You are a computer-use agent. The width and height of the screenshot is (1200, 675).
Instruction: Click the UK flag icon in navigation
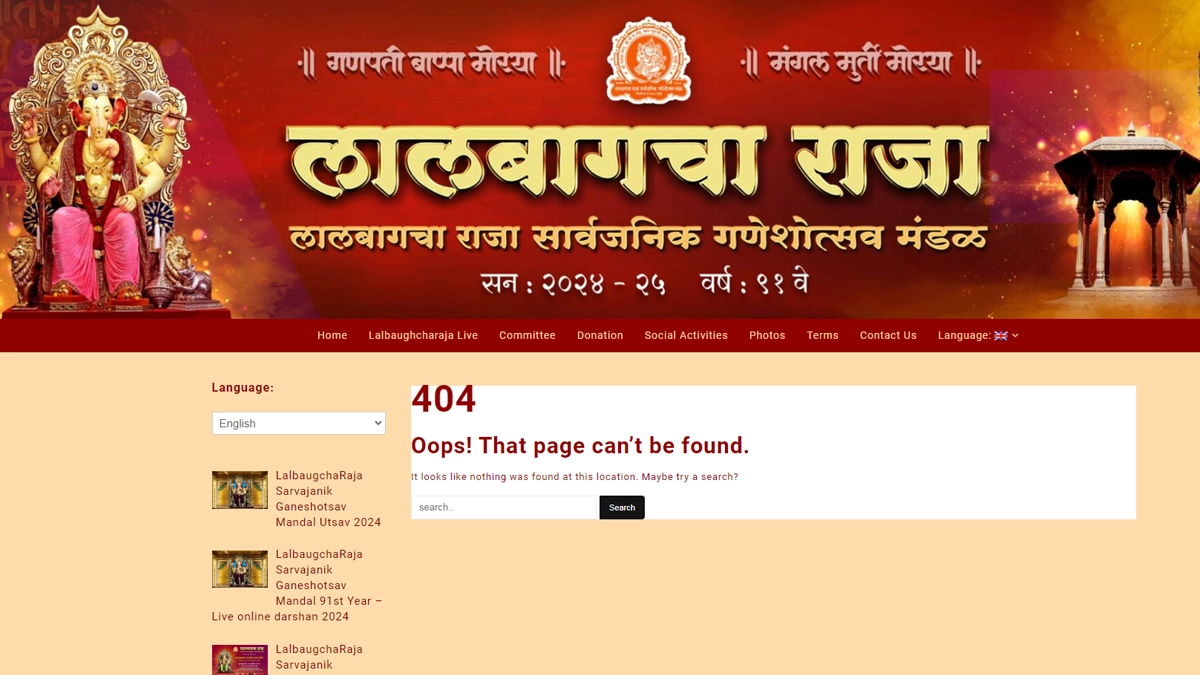[x=1000, y=336]
